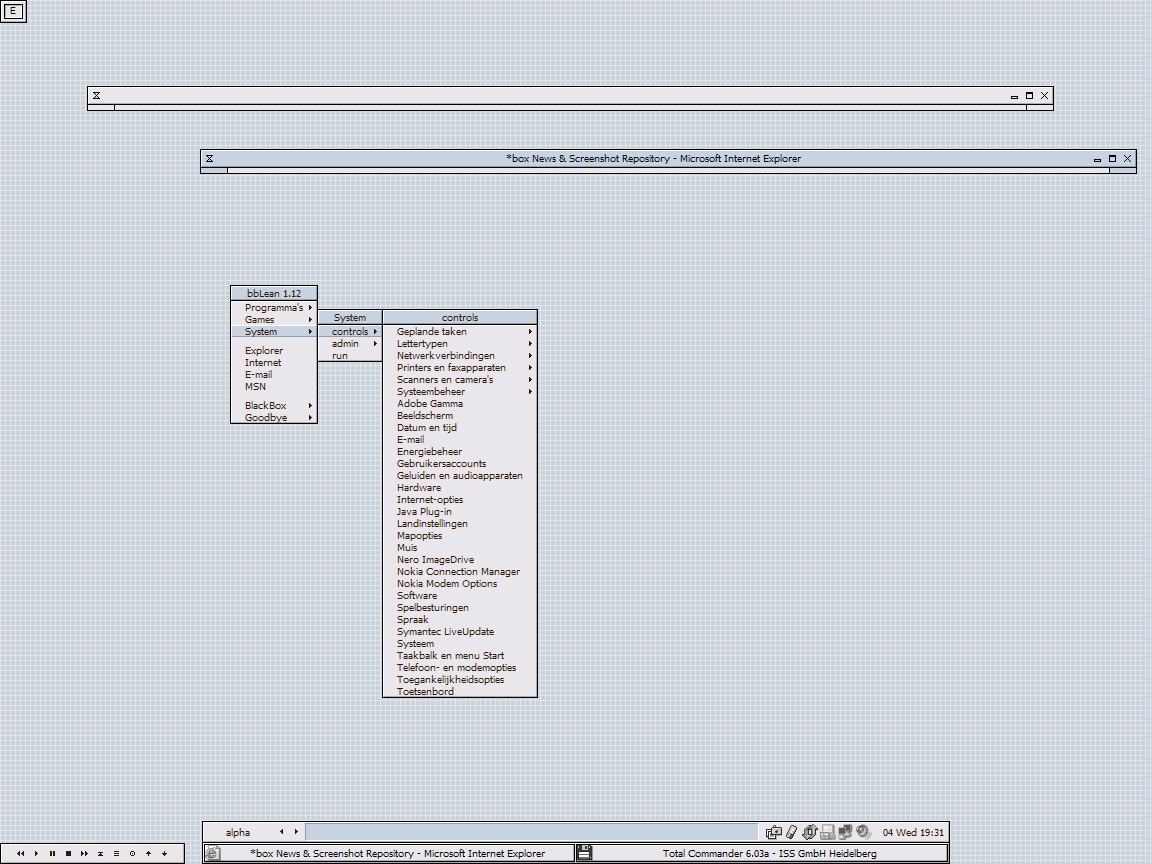Click the E icon at the top-left corner
This screenshot has width=1152, height=864.
13,11
